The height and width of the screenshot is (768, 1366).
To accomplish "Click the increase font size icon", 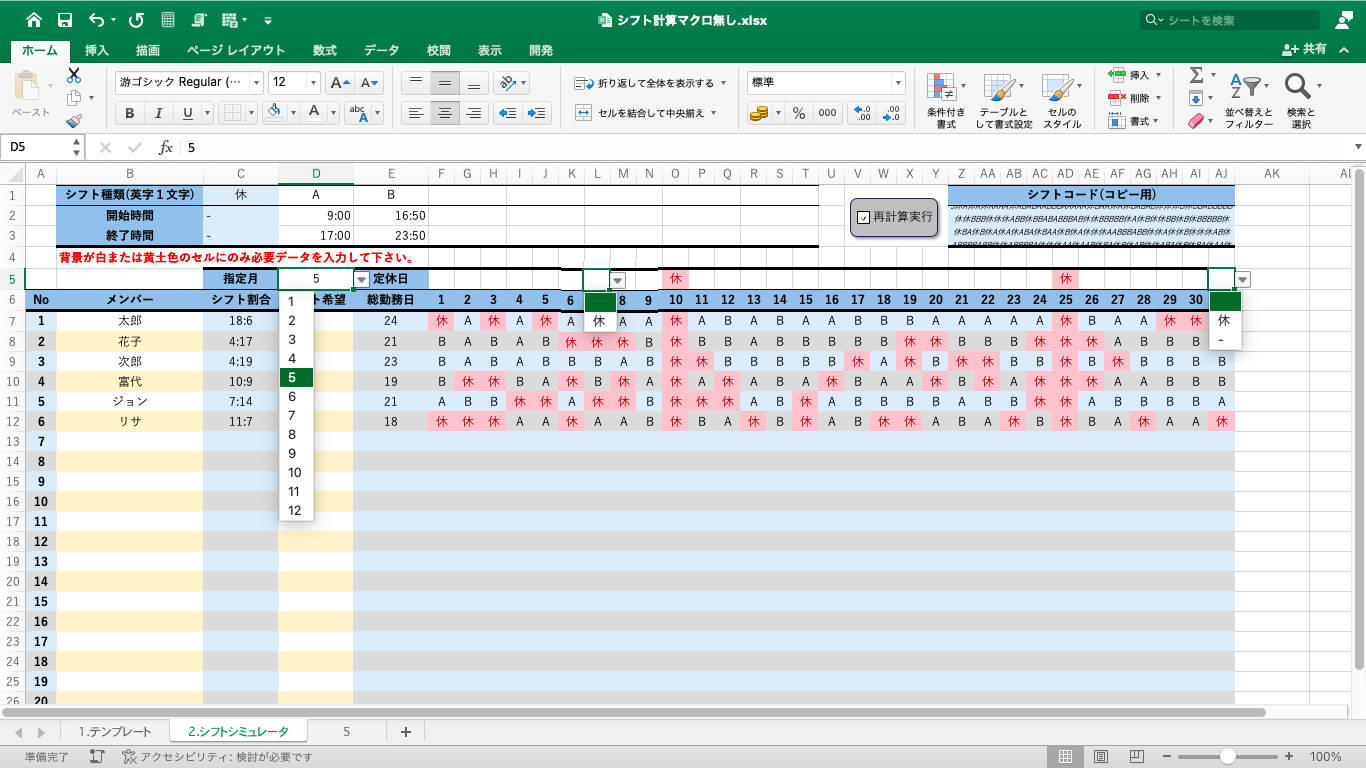I will (339, 83).
